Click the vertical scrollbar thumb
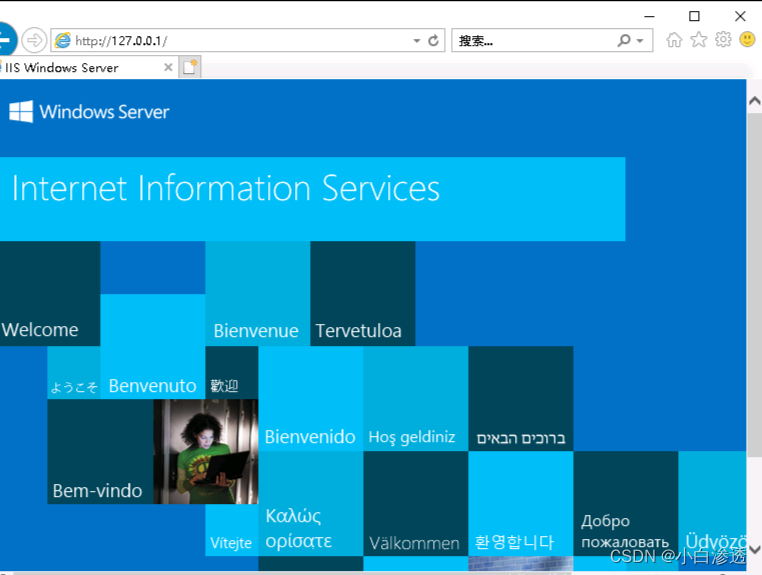This screenshot has width=762, height=575. point(754,285)
